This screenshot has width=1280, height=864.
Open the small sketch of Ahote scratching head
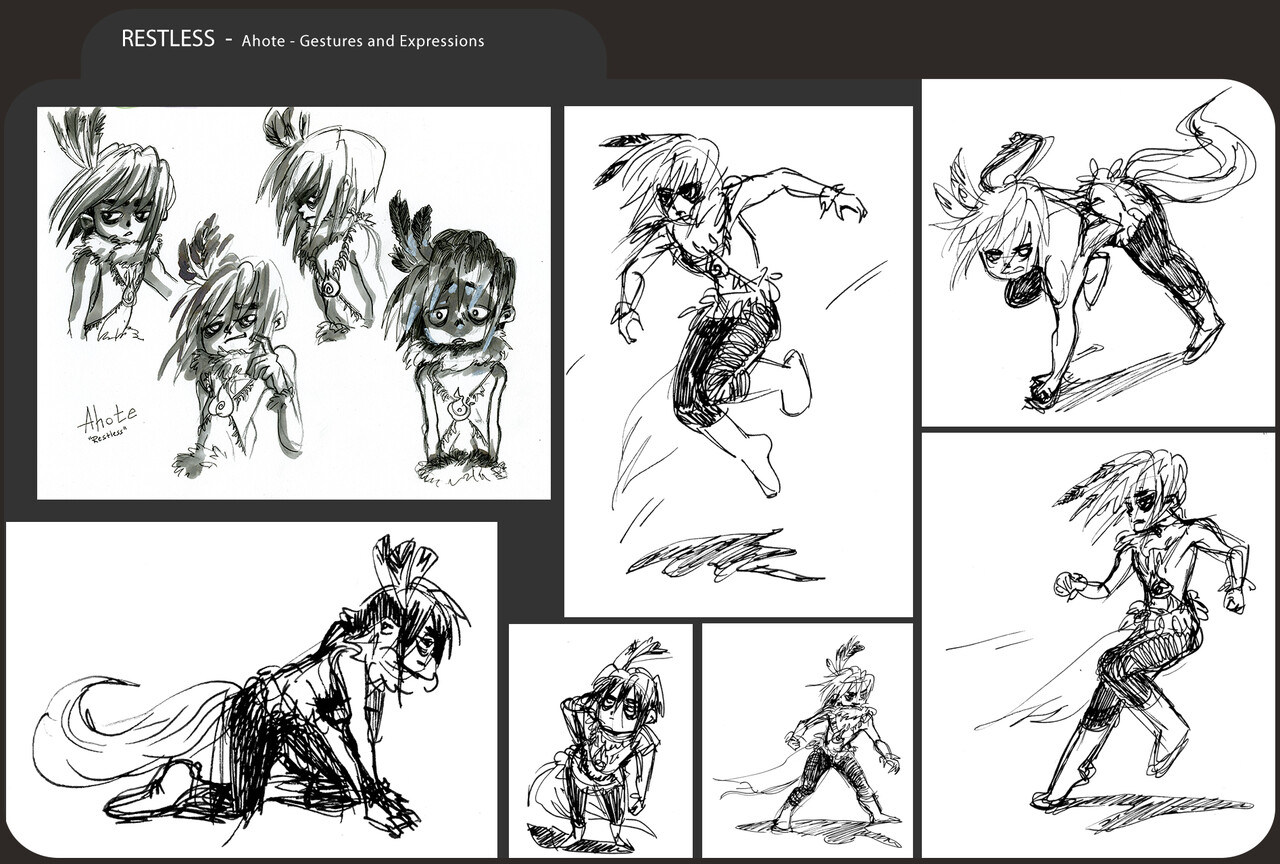(x=601, y=741)
